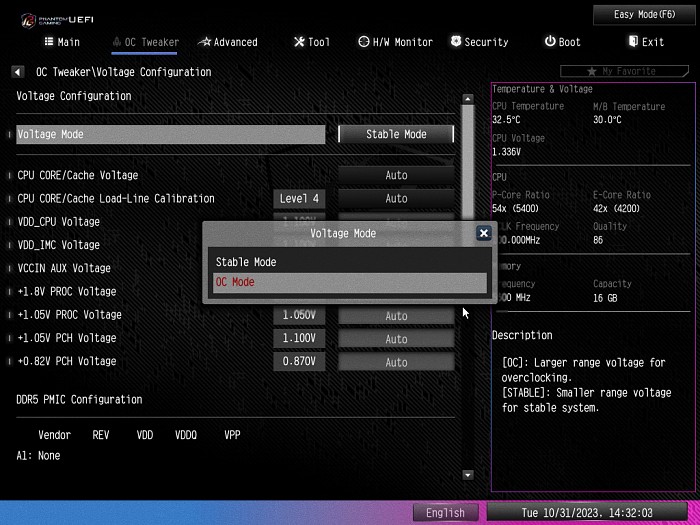Image resolution: width=700 pixels, height=525 pixels.
Task: Select the VDD_CPU Voltage row
Action: (58, 222)
